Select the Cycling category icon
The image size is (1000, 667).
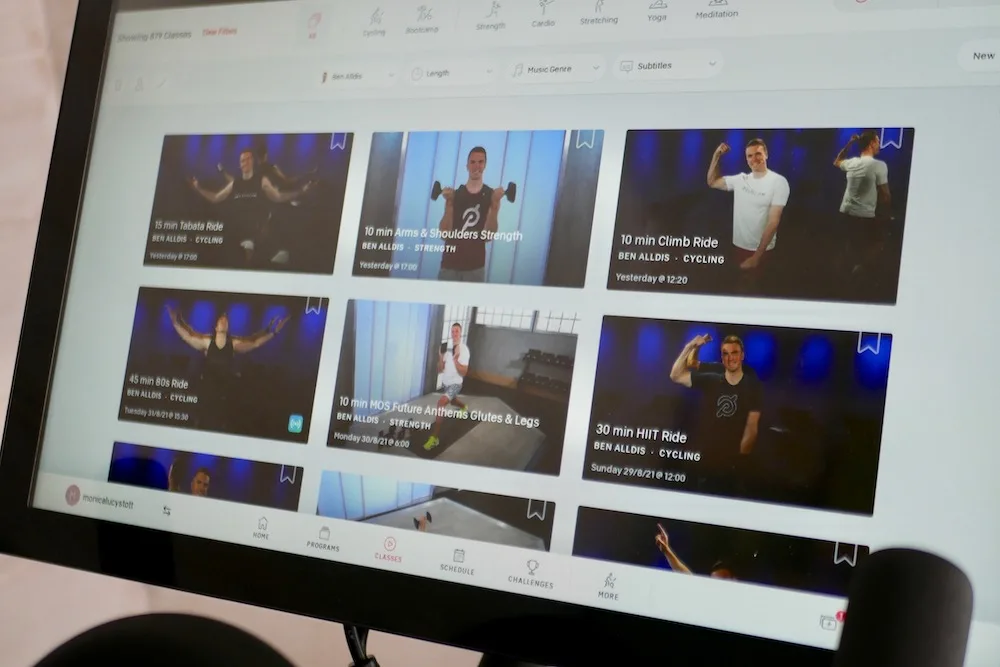point(374,22)
